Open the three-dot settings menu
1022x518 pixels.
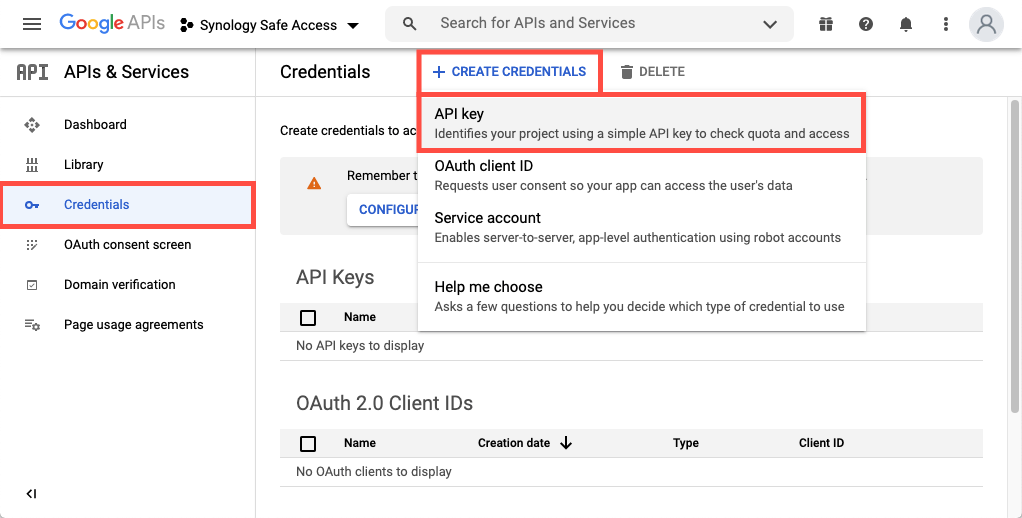click(946, 25)
